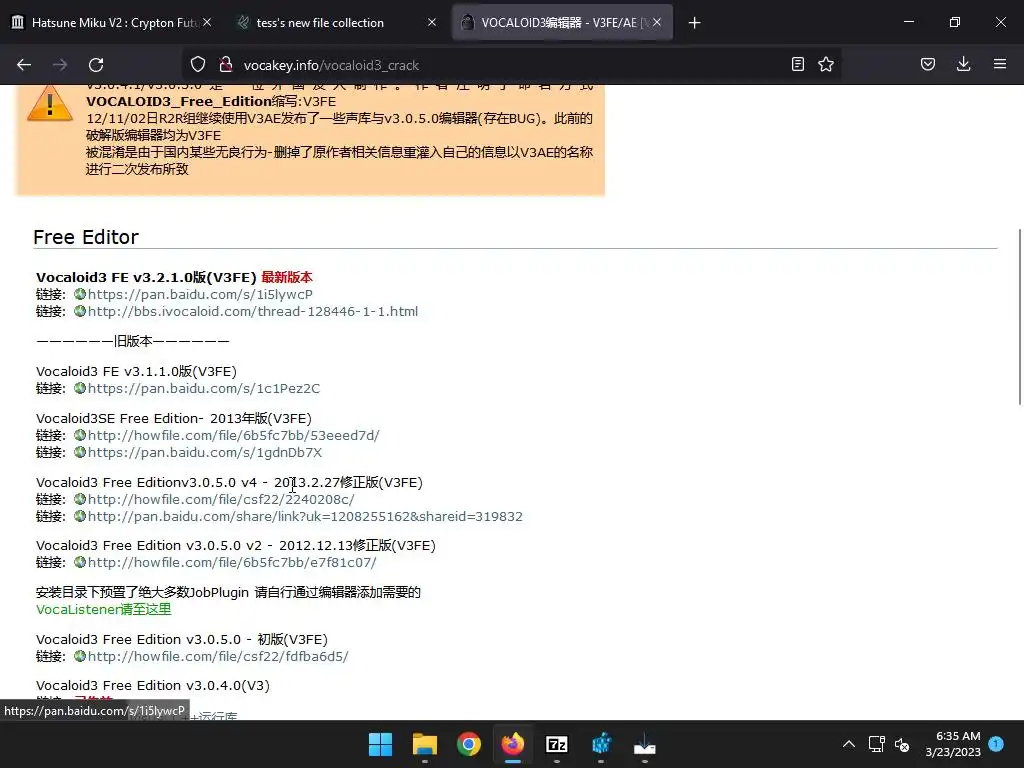Open howfile link csf22/fdfba6d5
Image resolution: width=1024 pixels, height=768 pixels.
(217, 656)
